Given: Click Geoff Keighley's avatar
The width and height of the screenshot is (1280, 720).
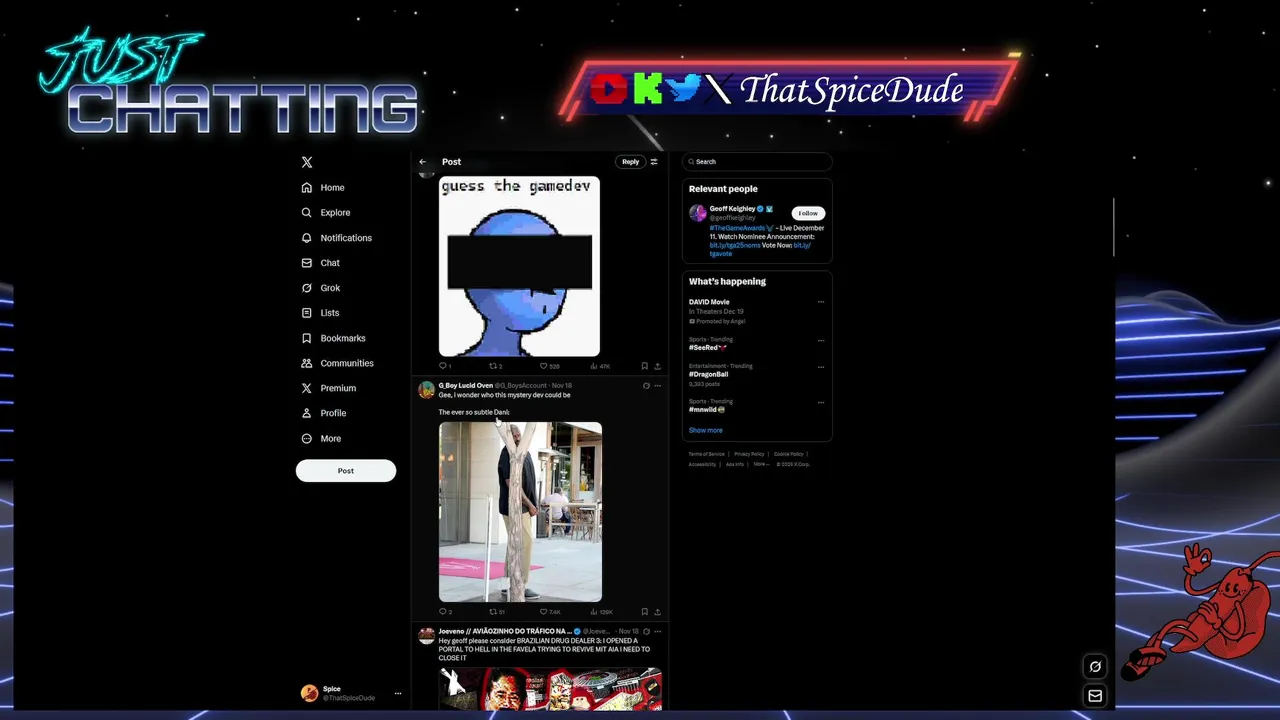Looking at the screenshot, I should (697, 213).
